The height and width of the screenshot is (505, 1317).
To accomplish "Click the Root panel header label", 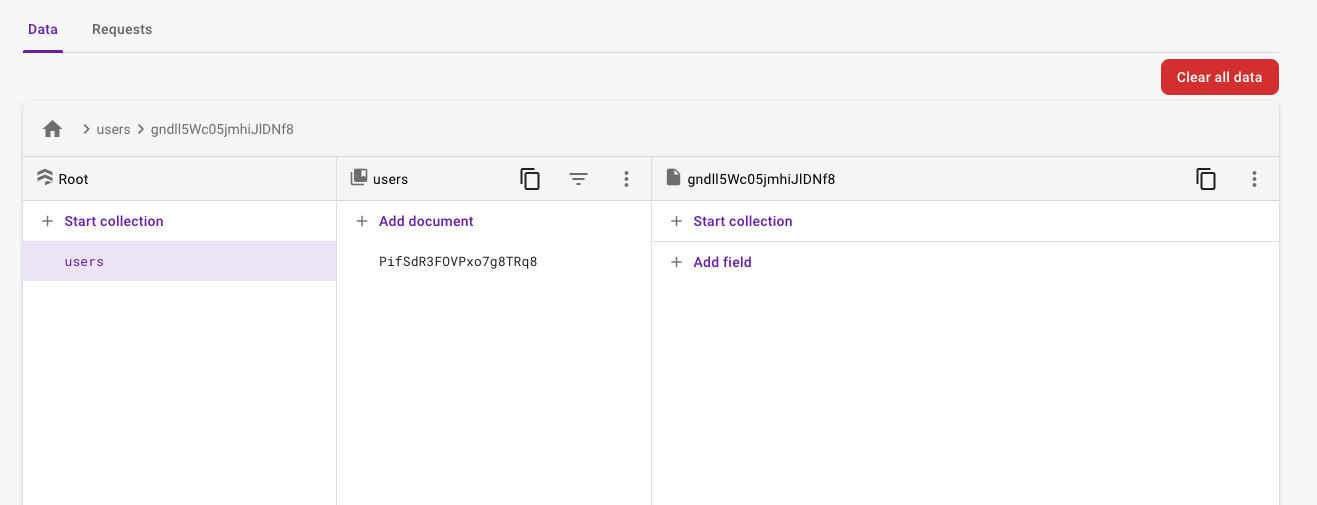I will click(x=74, y=179).
